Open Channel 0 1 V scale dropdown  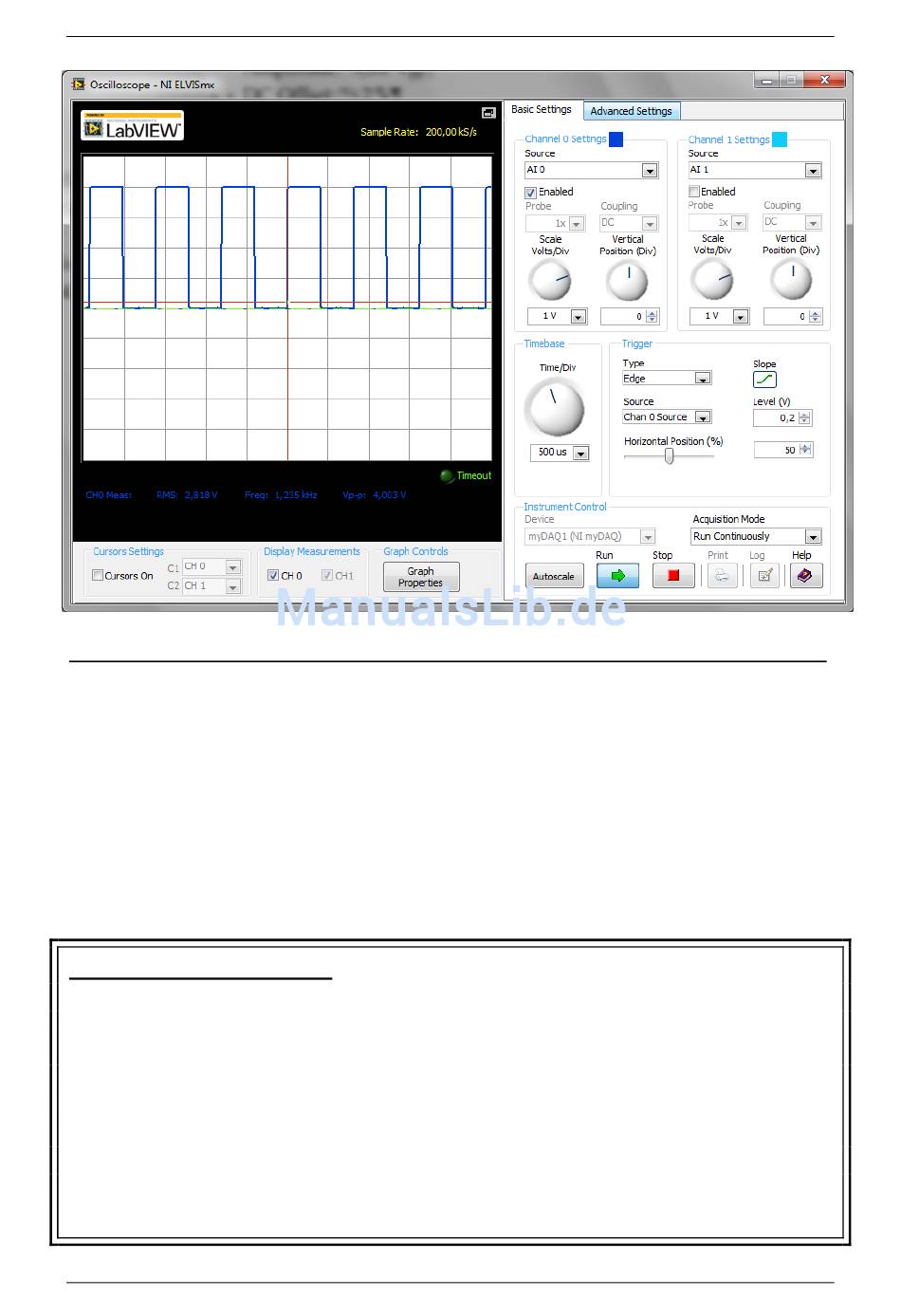[579, 317]
